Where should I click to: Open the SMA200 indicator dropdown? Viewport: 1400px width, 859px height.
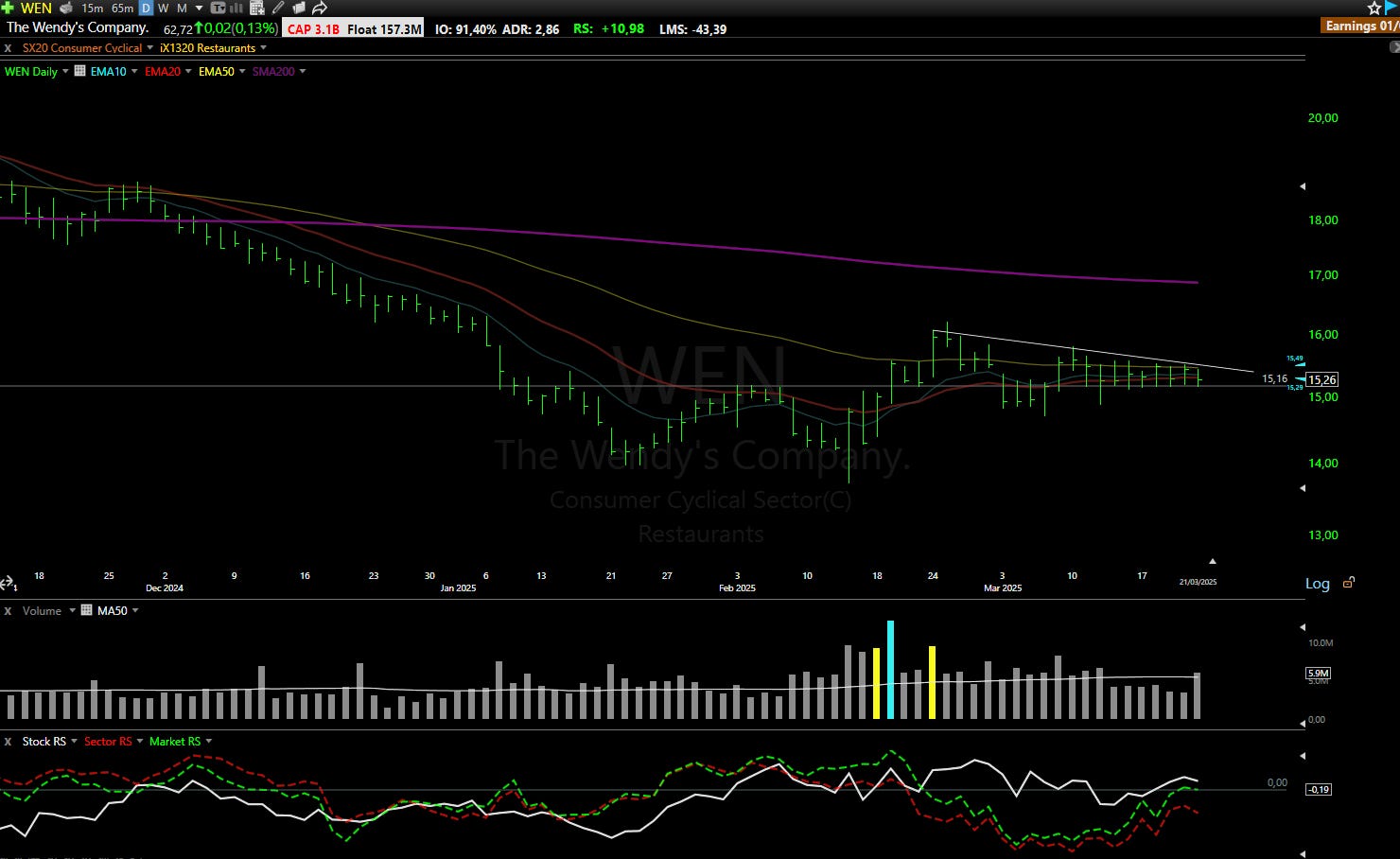pos(303,71)
